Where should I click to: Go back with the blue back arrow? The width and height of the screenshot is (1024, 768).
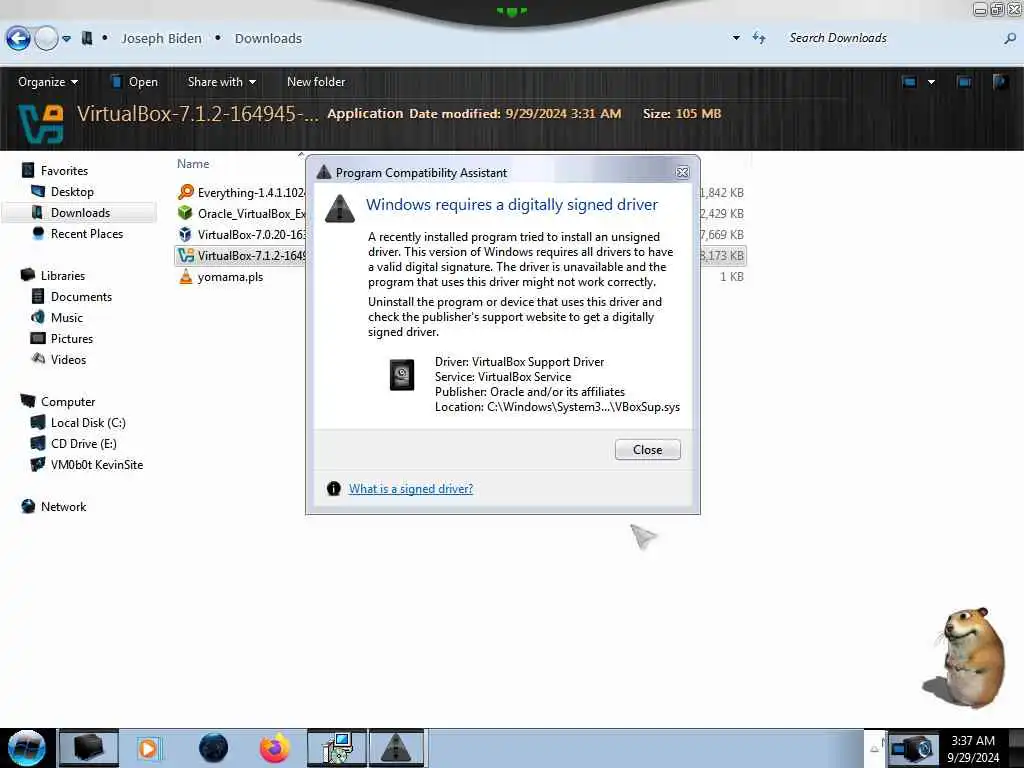click(x=18, y=39)
